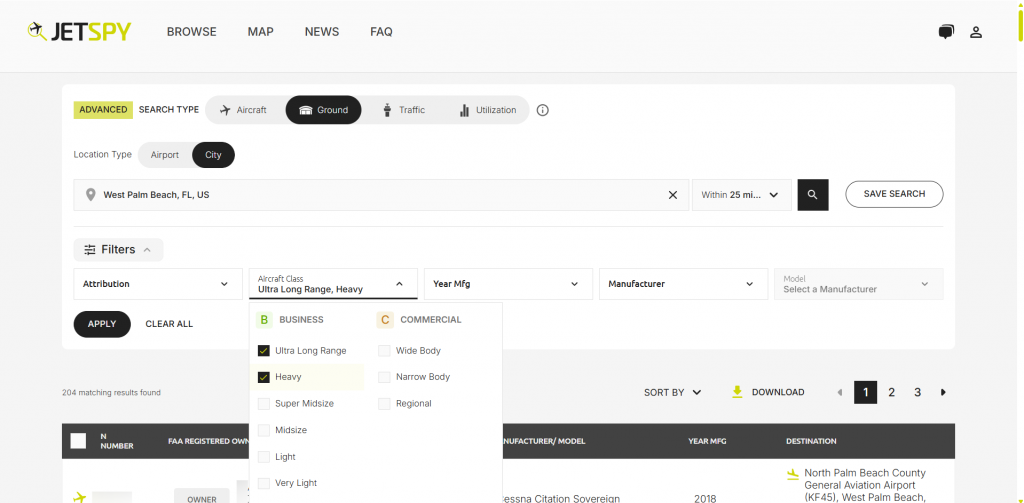The width and height of the screenshot is (1024, 503).
Task: Go to results page 2
Action: (x=891, y=392)
